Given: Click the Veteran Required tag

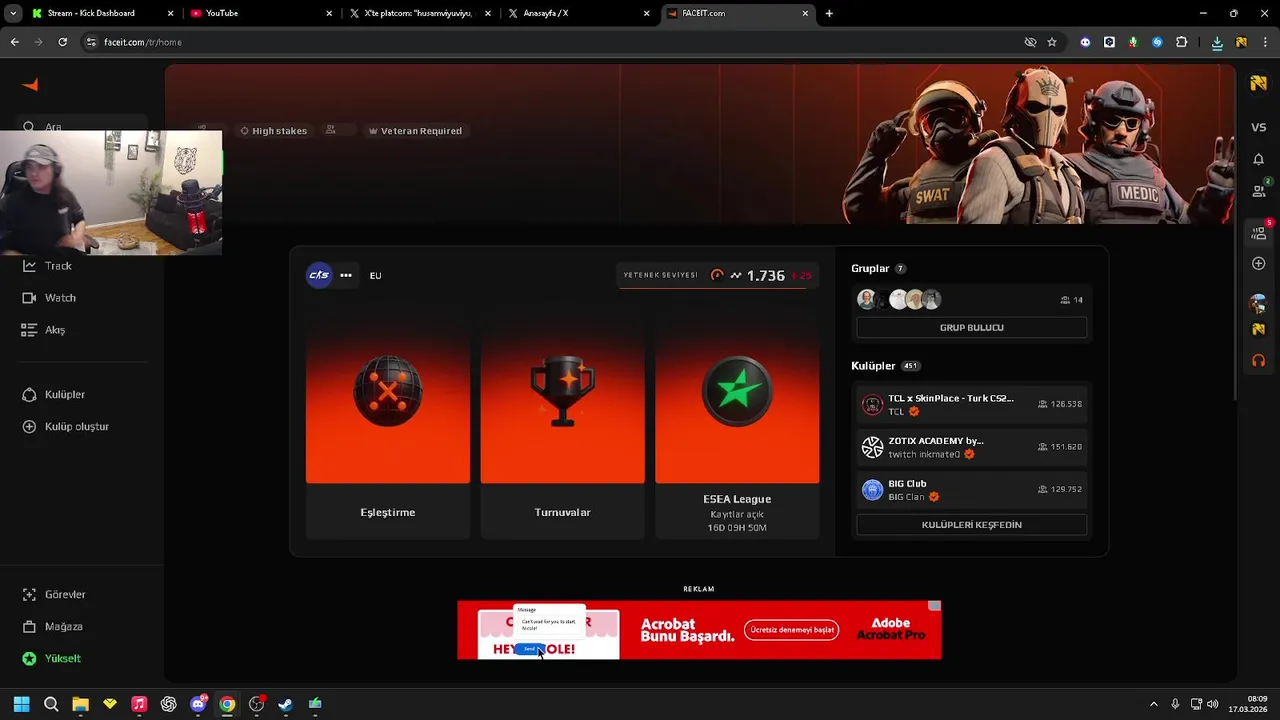Looking at the screenshot, I should click(x=415, y=131).
